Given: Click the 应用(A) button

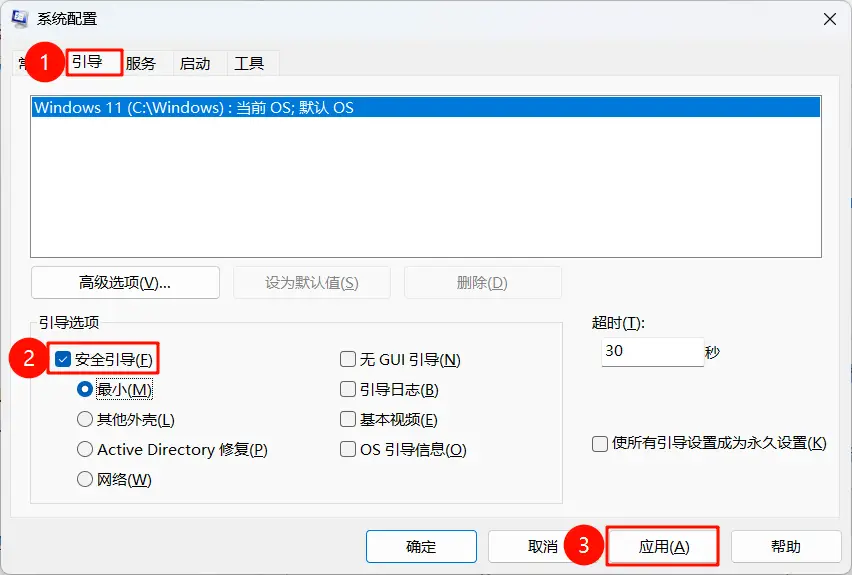Looking at the screenshot, I should tap(663, 546).
